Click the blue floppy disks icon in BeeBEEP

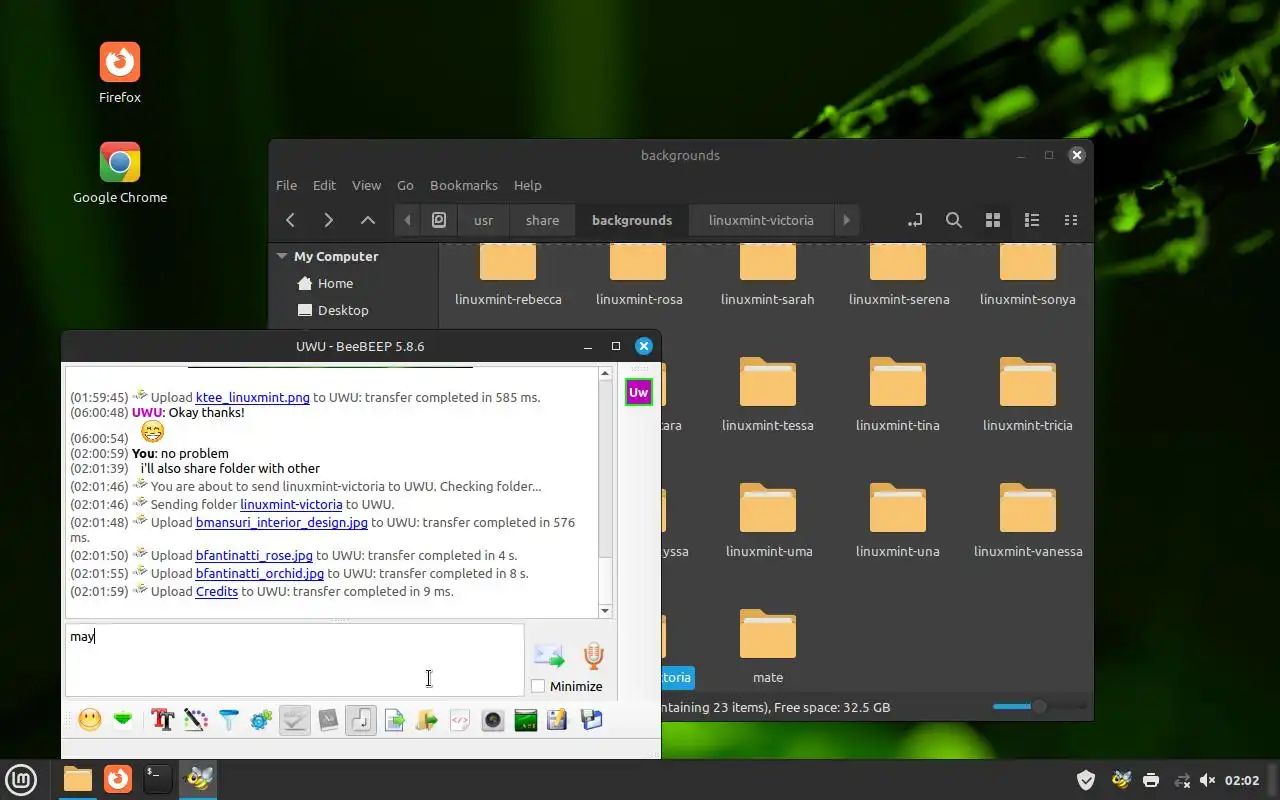[591, 720]
